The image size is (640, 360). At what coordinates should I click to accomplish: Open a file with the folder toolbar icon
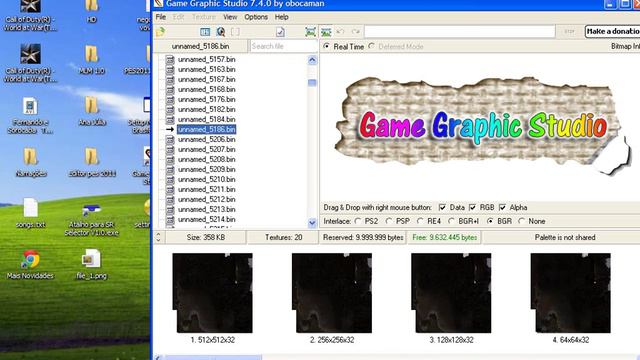pyautogui.click(x=160, y=32)
